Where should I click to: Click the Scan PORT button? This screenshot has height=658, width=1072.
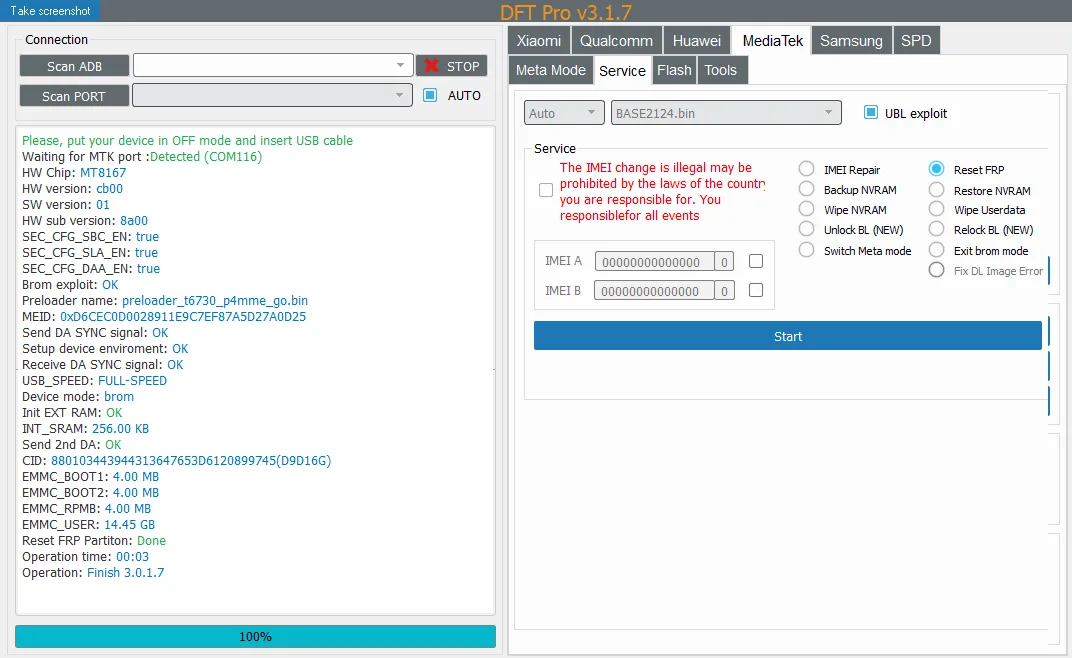tap(74, 96)
